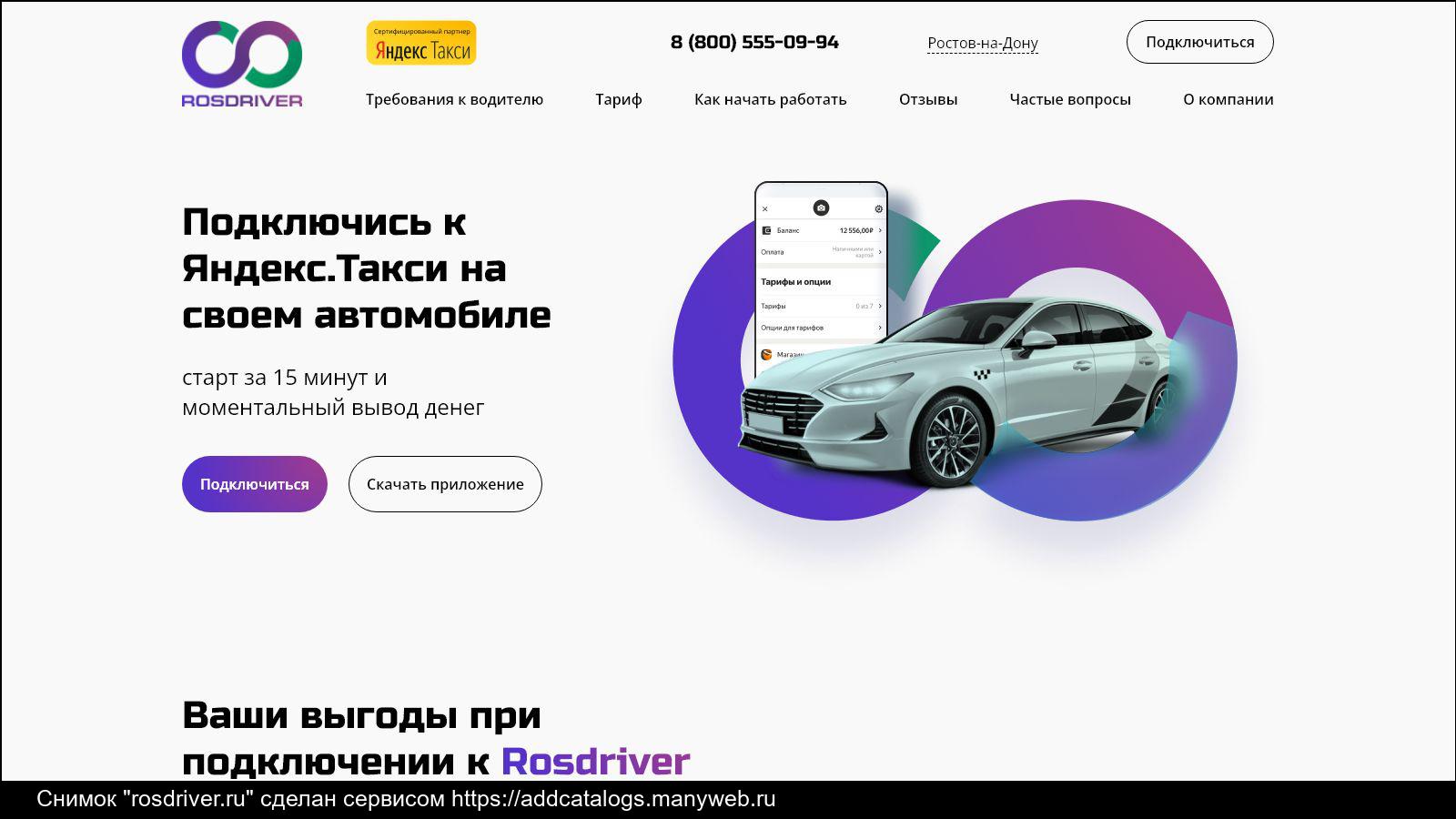Navigate to Отзывы
This screenshot has width=1456, height=819.
point(928,99)
